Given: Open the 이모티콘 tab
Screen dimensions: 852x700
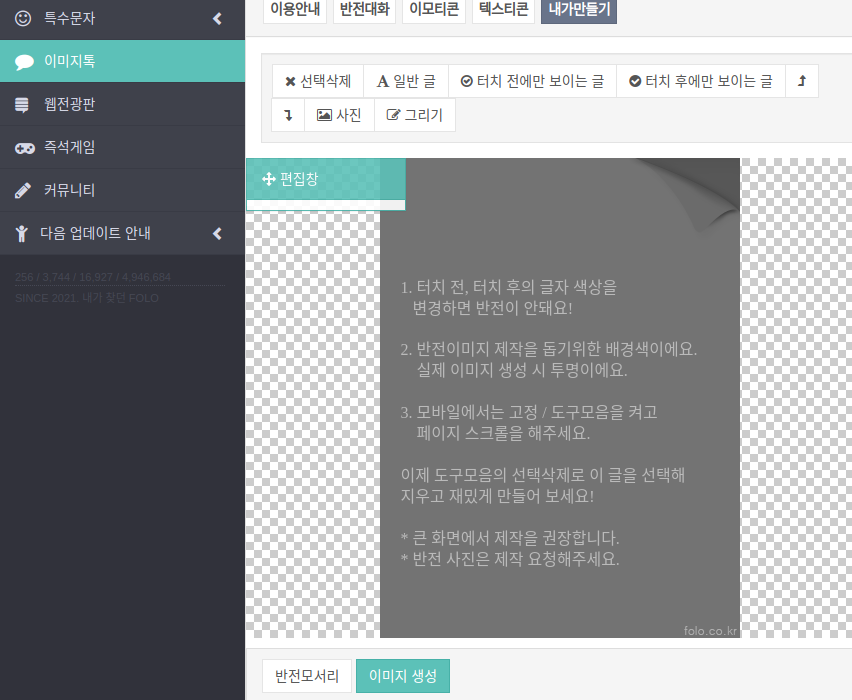Looking at the screenshot, I should click(x=435, y=10).
